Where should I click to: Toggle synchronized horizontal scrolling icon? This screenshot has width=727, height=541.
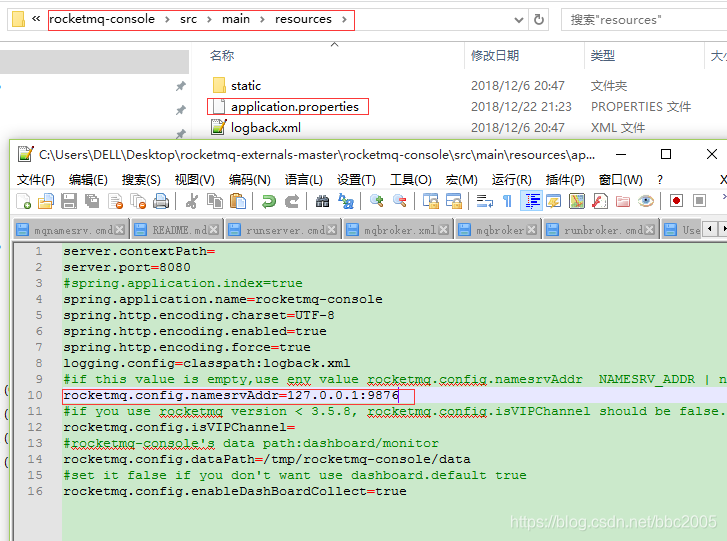click(454, 202)
